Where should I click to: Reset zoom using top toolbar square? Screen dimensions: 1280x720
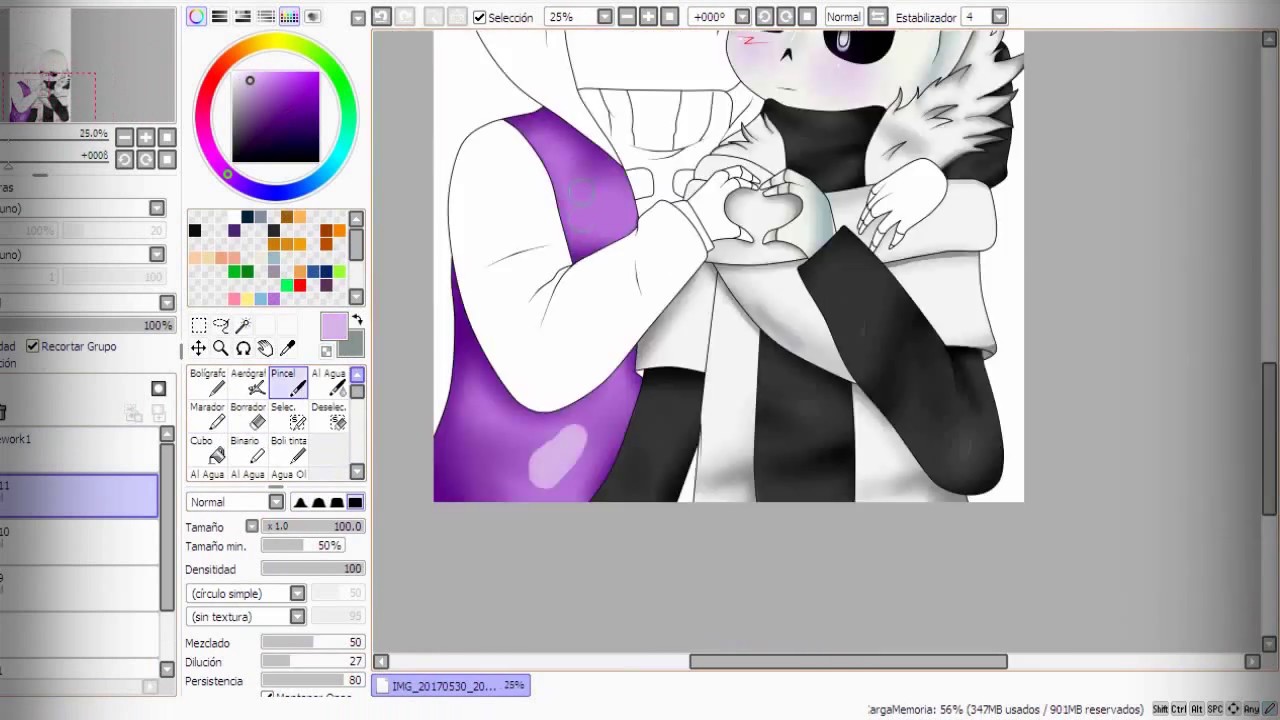coord(670,17)
